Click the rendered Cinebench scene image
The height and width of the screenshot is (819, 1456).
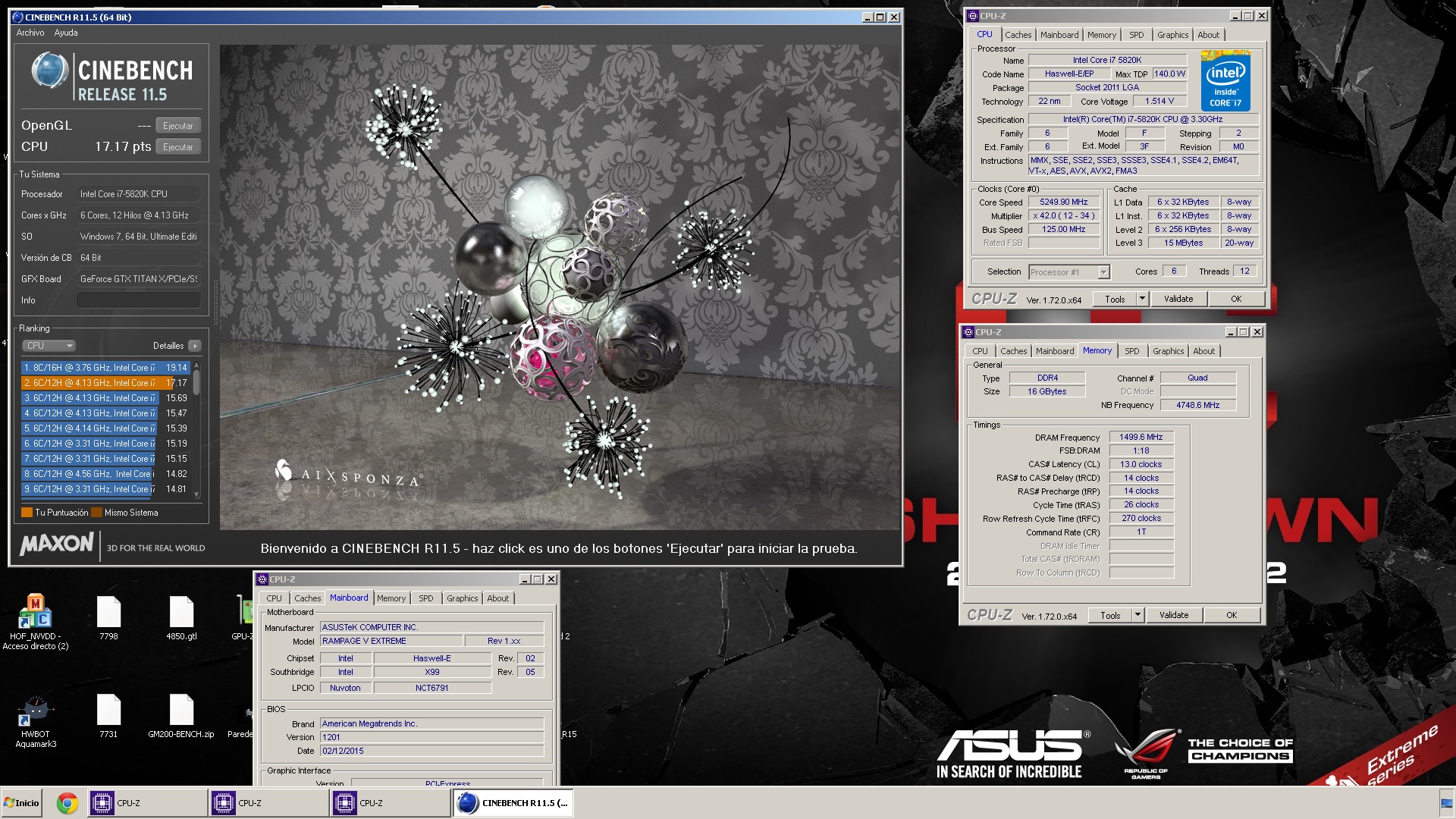[x=560, y=287]
